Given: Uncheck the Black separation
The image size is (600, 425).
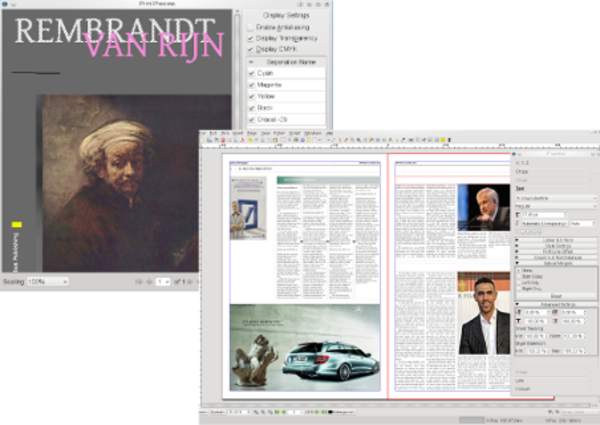Looking at the screenshot, I should tap(251, 107).
